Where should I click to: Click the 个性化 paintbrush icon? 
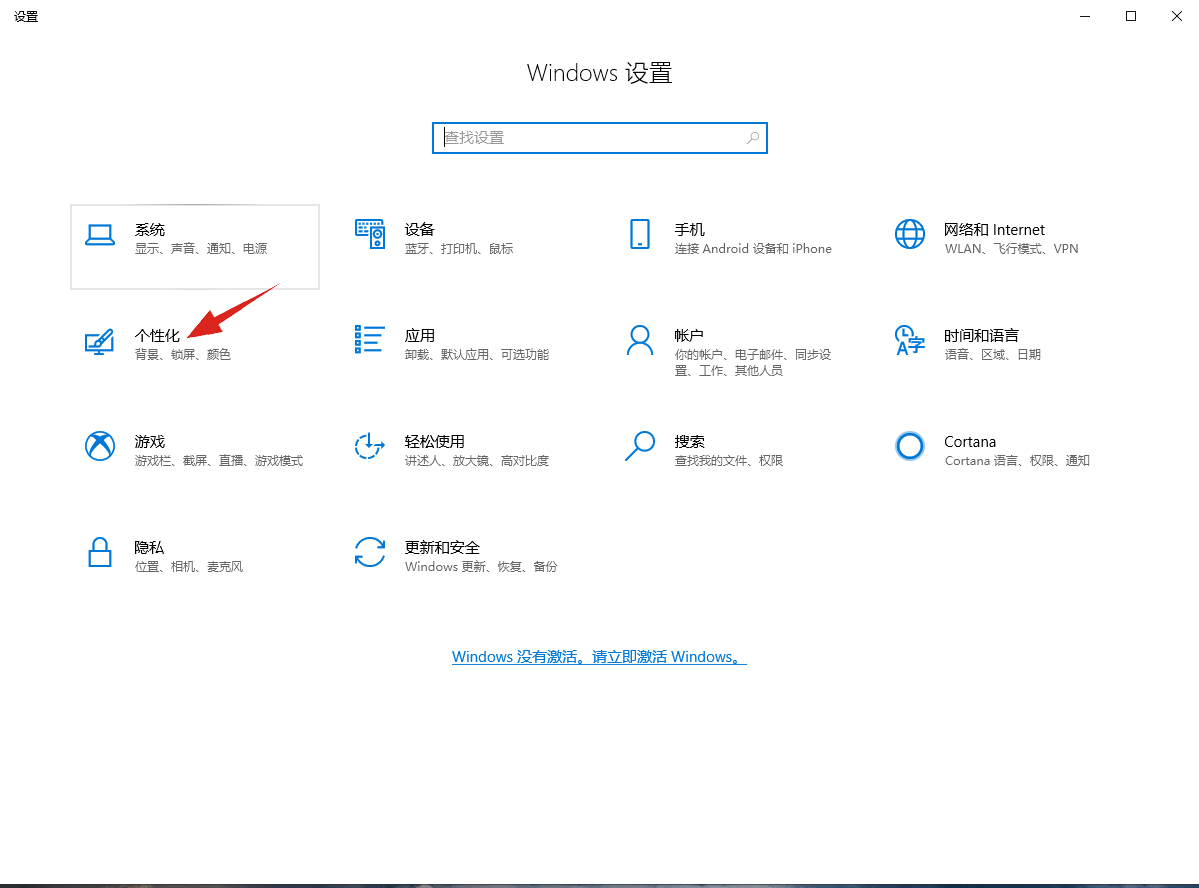(x=99, y=341)
